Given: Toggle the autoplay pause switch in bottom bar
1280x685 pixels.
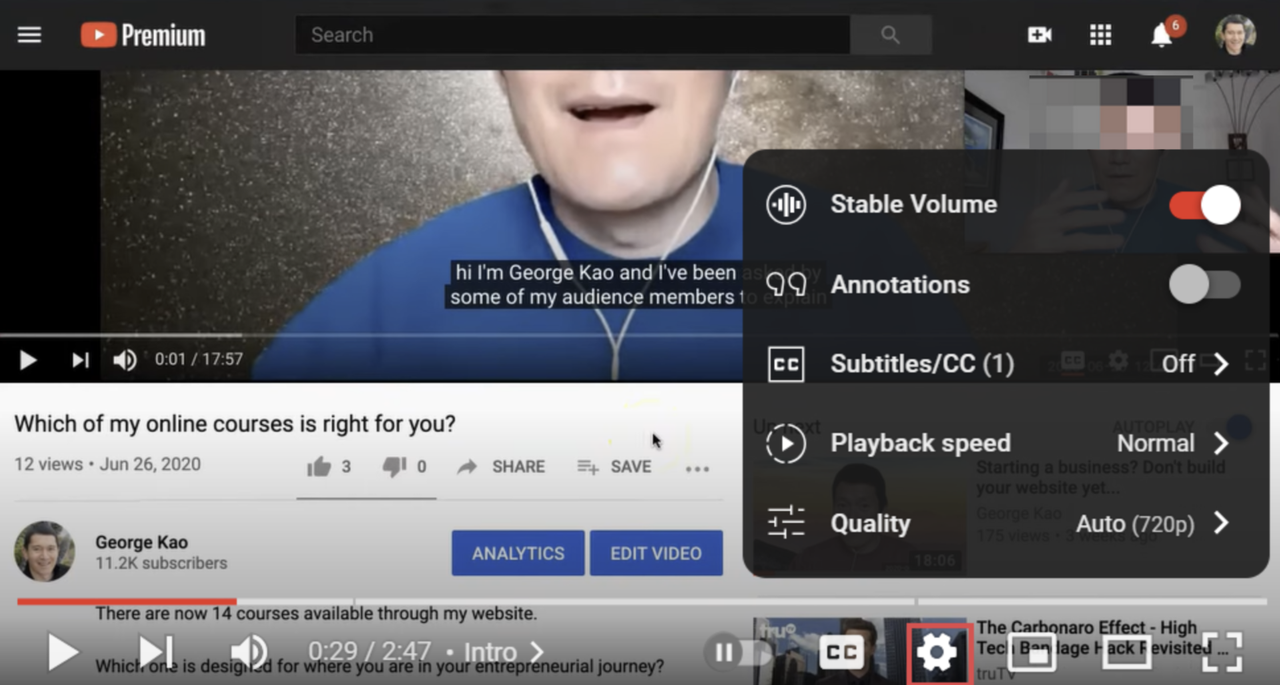Looking at the screenshot, I should [738, 654].
